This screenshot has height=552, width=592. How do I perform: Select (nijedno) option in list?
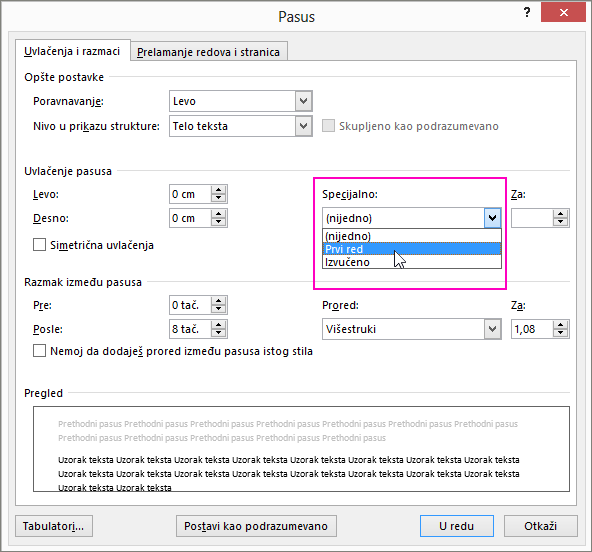pyautogui.click(x=412, y=236)
